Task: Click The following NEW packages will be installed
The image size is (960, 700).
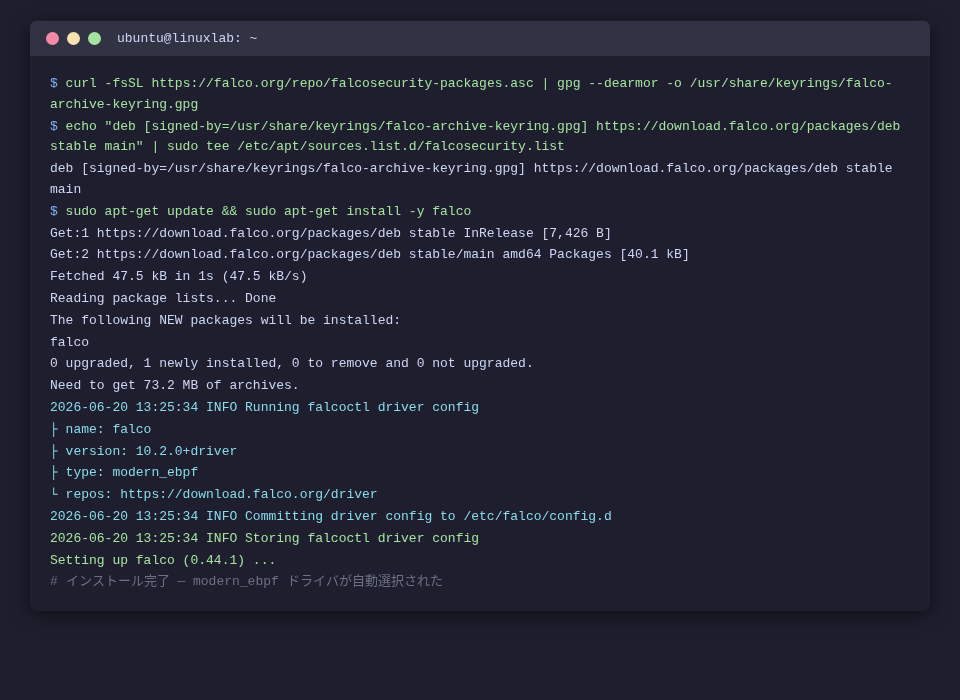Action: [225, 320]
